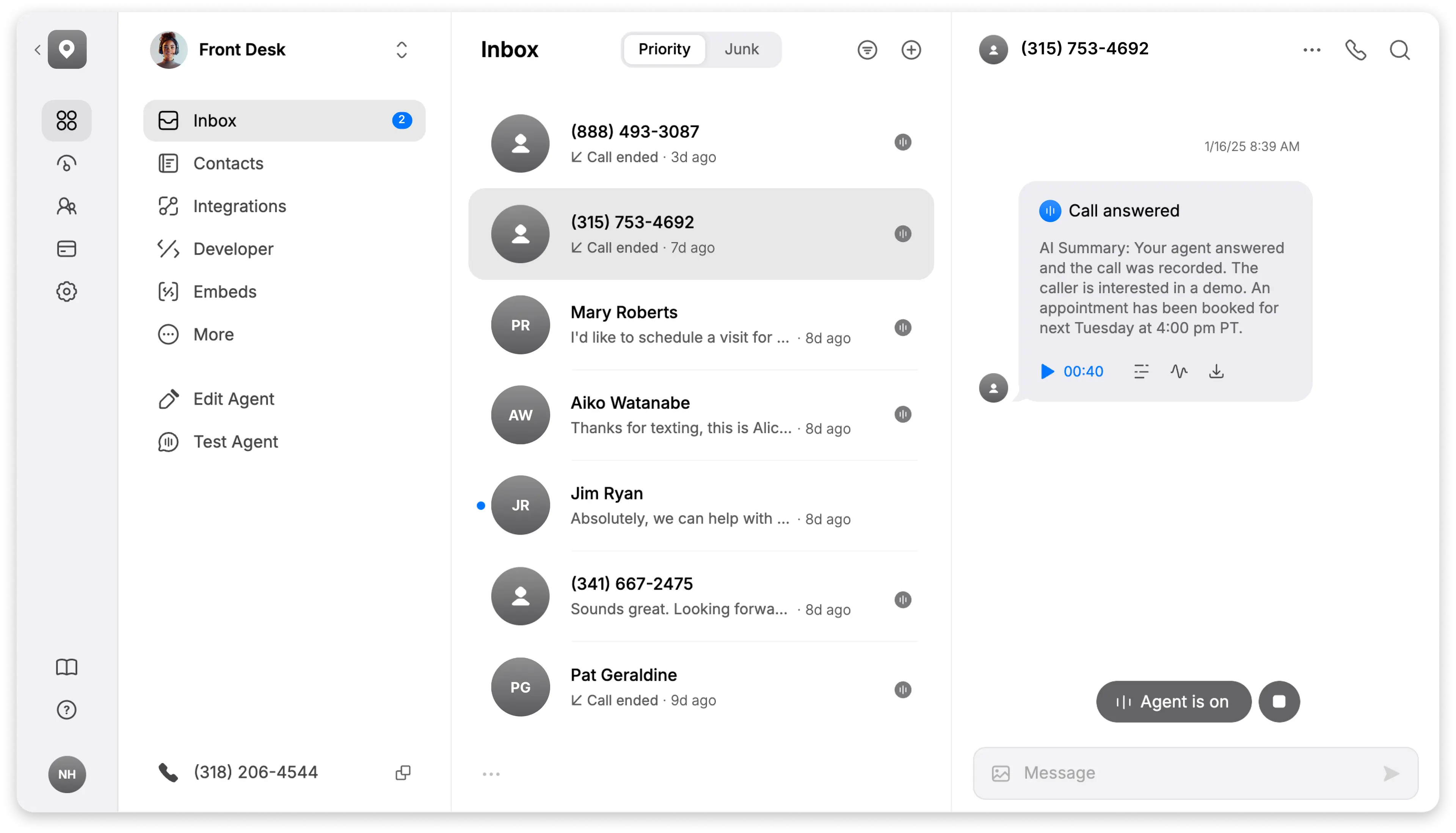Toggle the waveform view for the recording

click(1179, 371)
